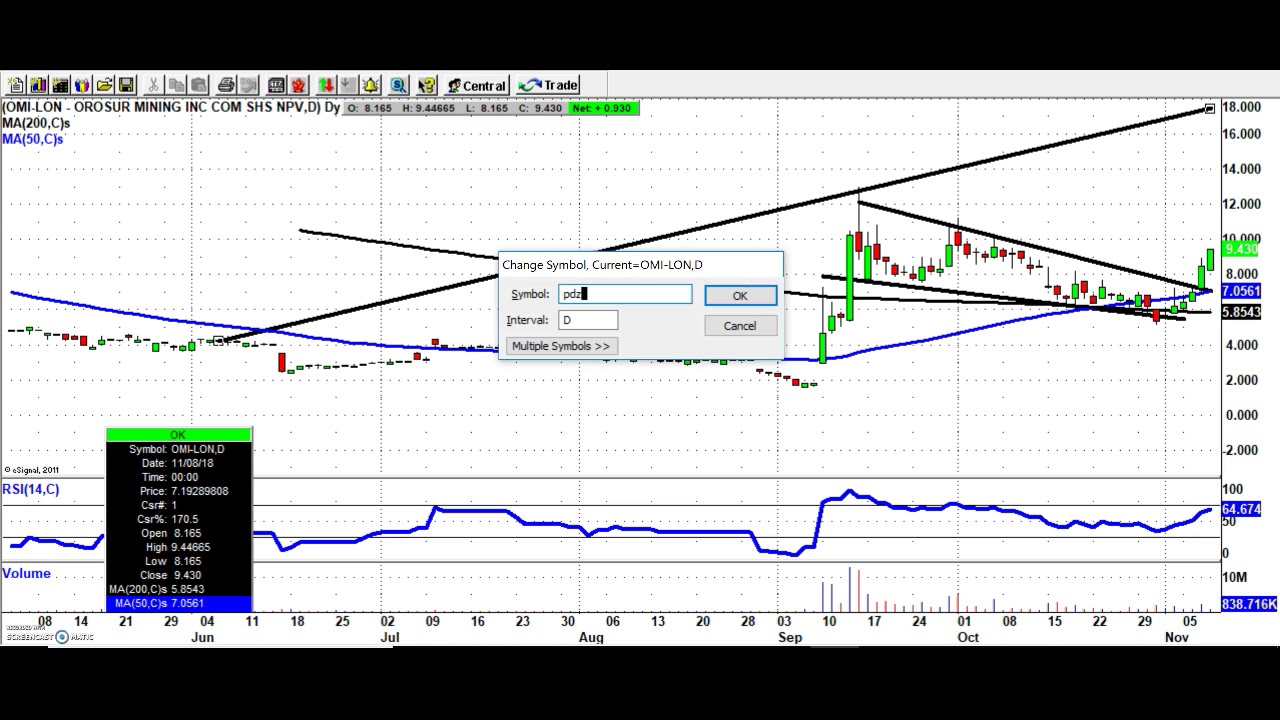Click the Jul label on date axis
The image size is (1280, 720).
tap(389, 637)
